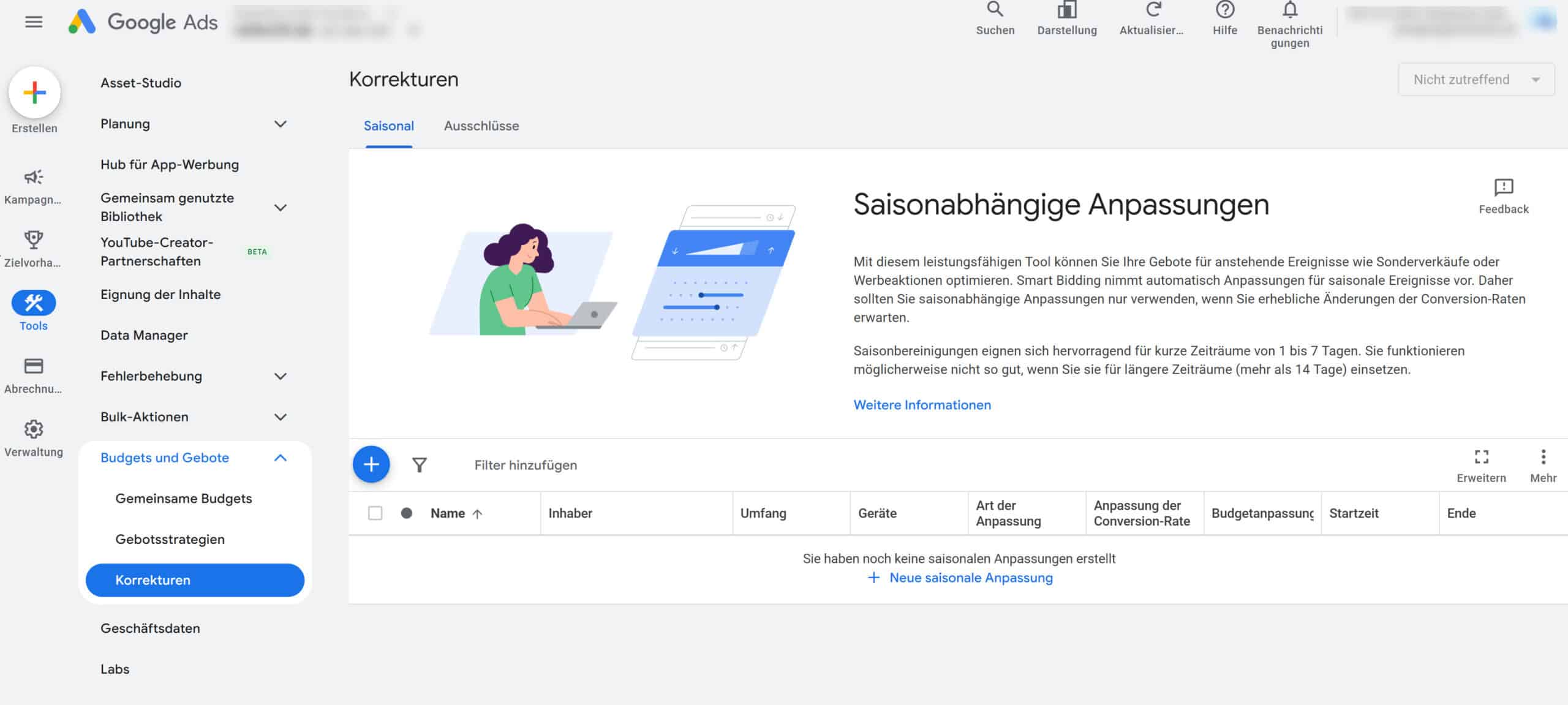The image size is (1568, 705).
Task: Open YouTube-Creator-Partnerschaften item
Action: (x=157, y=252)
